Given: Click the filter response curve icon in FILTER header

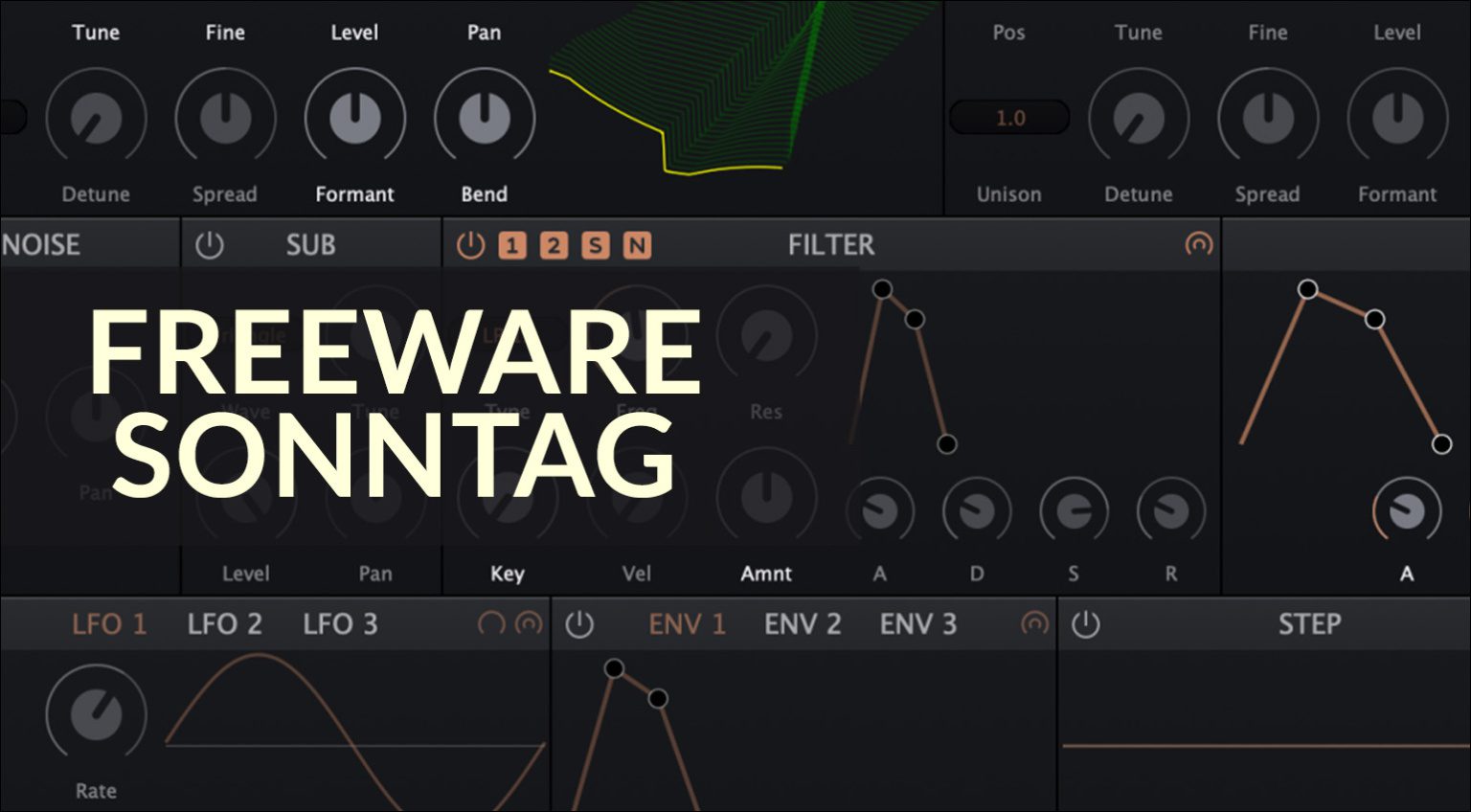Looking at the screenshot, I should coord(1201,245).
